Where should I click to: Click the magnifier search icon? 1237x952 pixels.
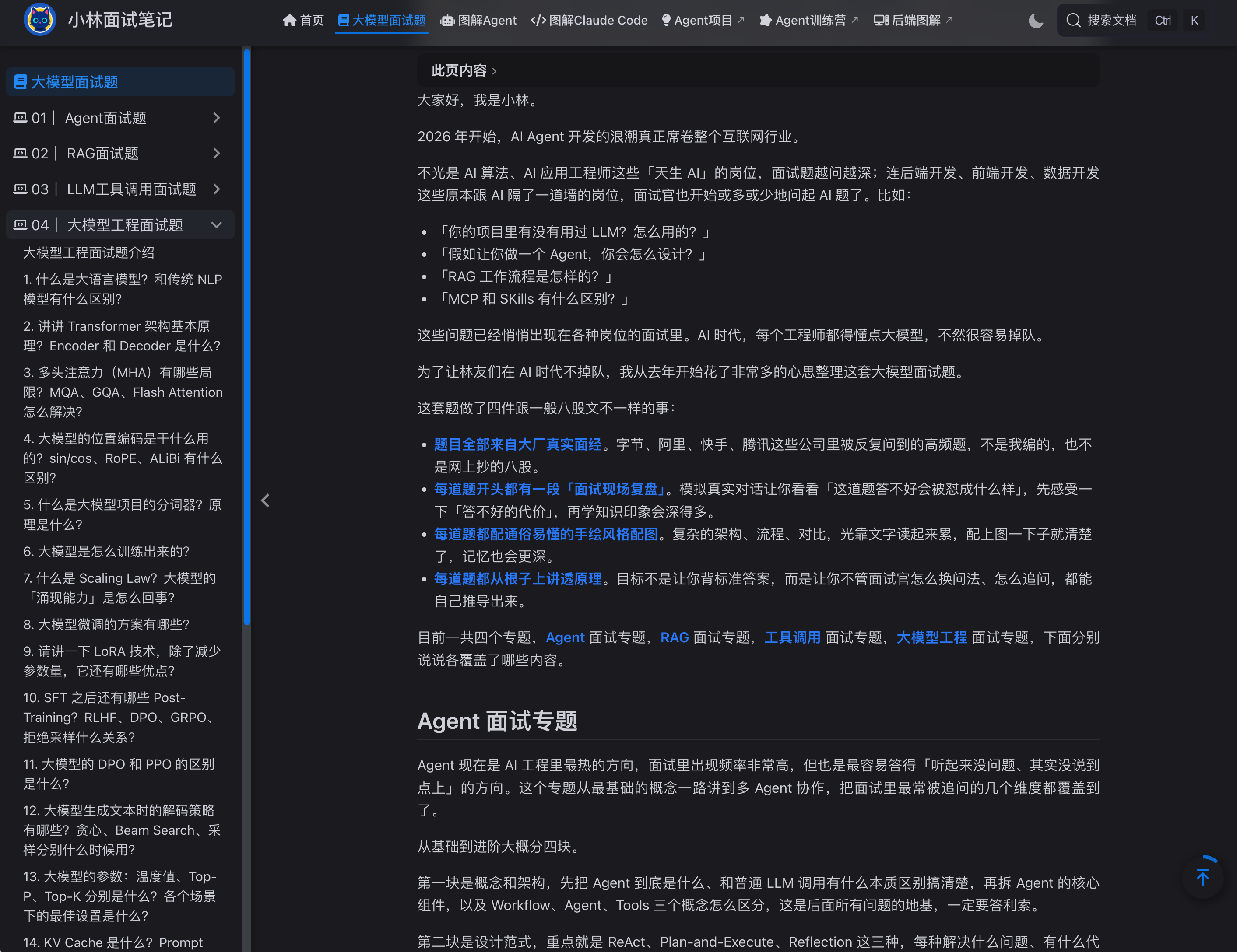click(1073, 21)
